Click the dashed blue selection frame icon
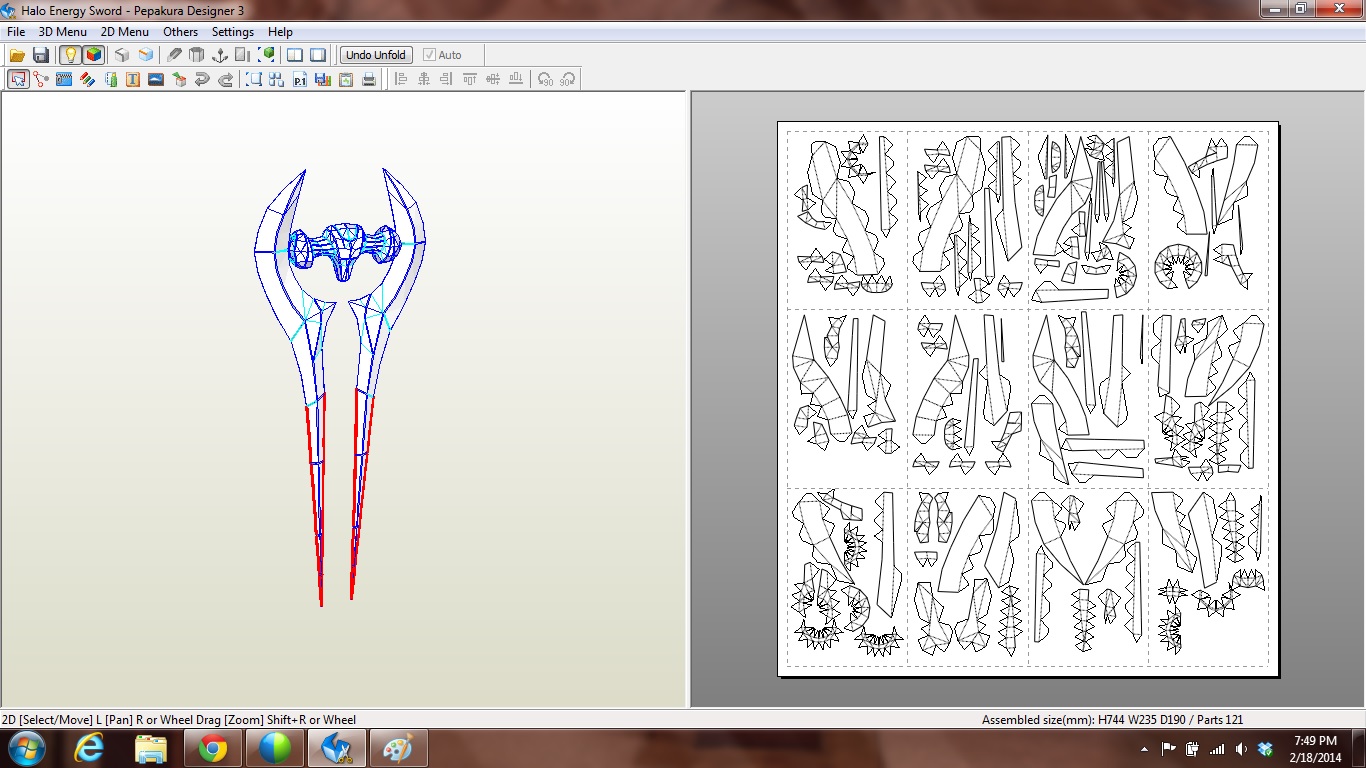The image size is (1366, 768). [254, 79]
